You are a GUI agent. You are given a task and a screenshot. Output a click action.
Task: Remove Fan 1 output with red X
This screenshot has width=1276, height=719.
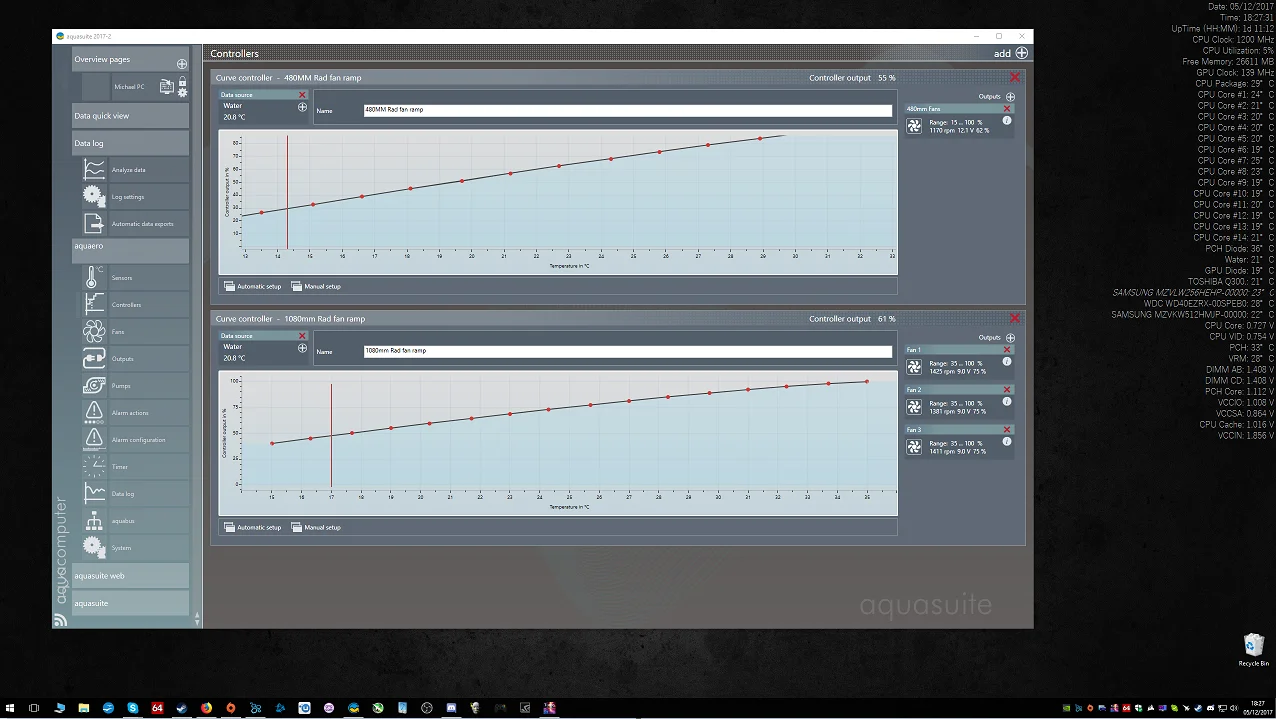click(1007, 350)
